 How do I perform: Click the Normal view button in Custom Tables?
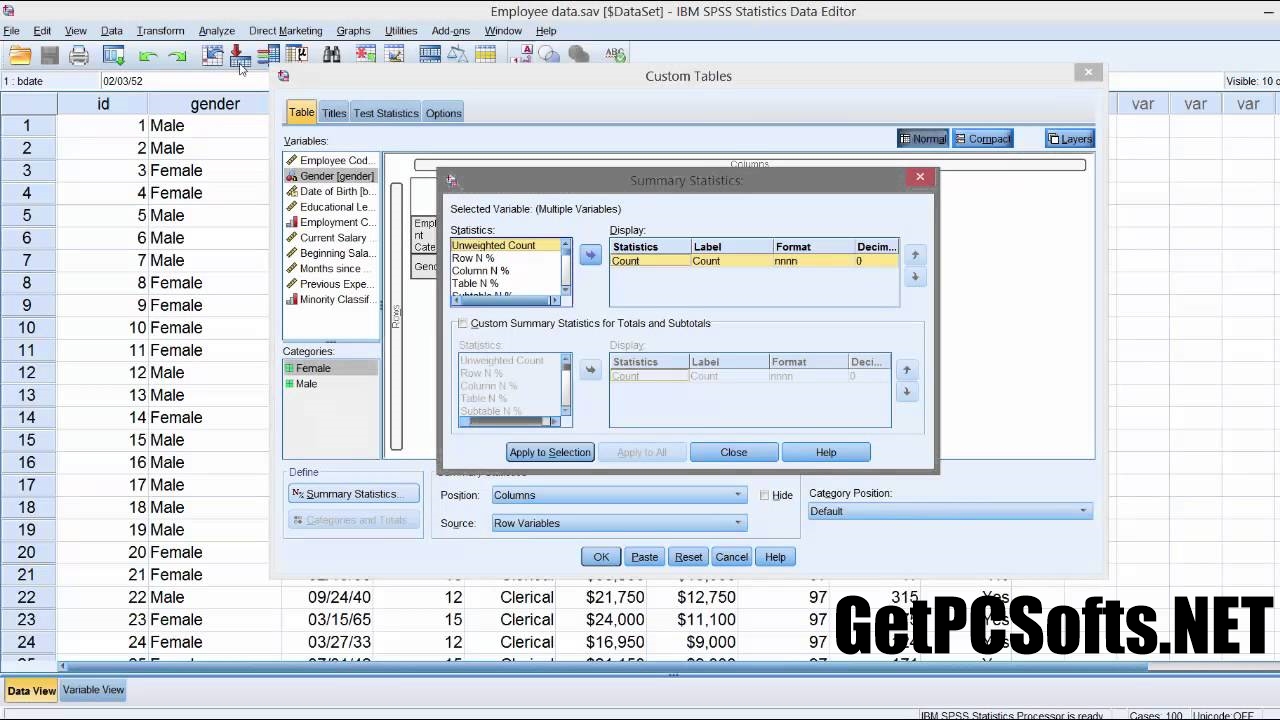(922, 139)
